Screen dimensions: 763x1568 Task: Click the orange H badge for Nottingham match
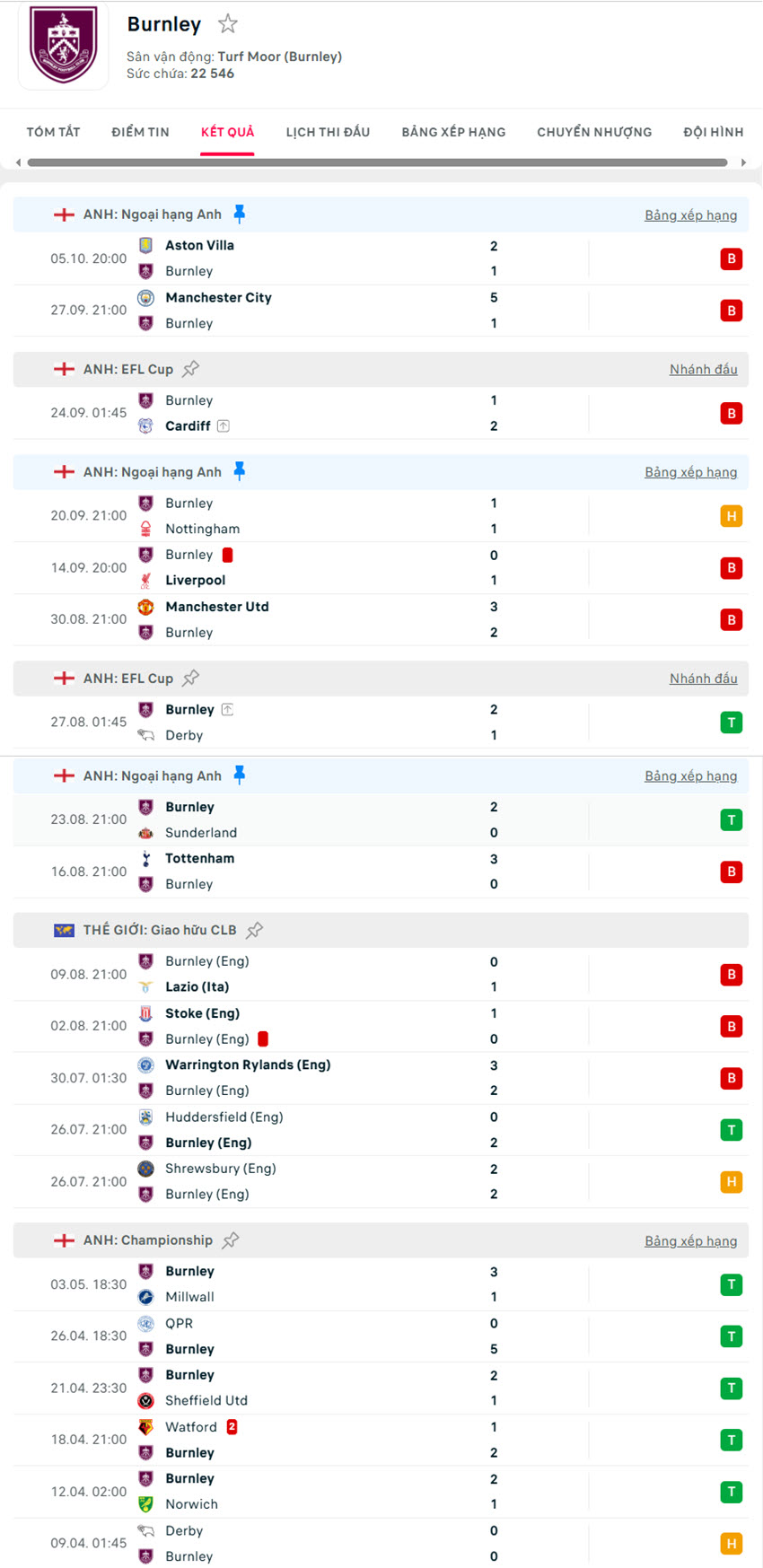(731, 516)
